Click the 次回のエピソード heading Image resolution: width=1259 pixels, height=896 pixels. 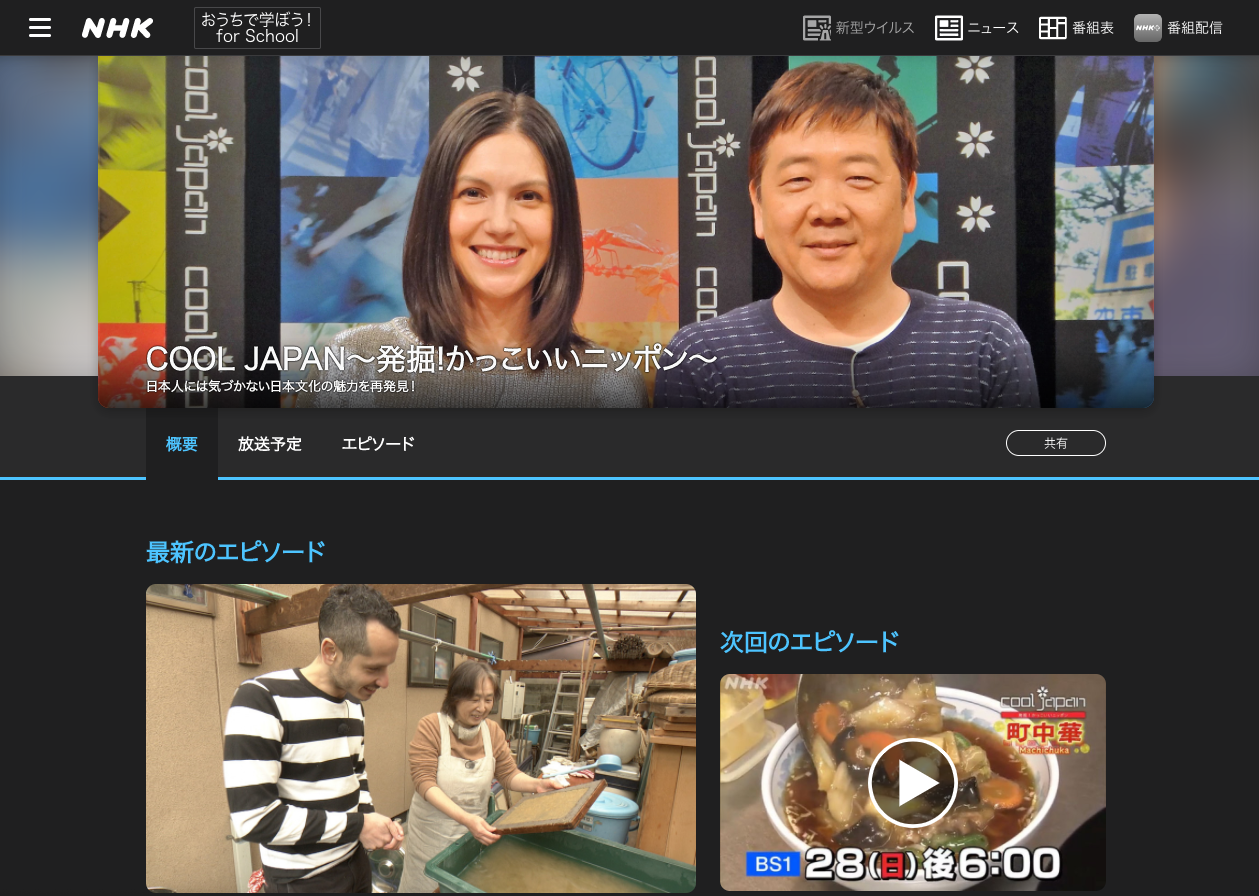tap(809, 642)
